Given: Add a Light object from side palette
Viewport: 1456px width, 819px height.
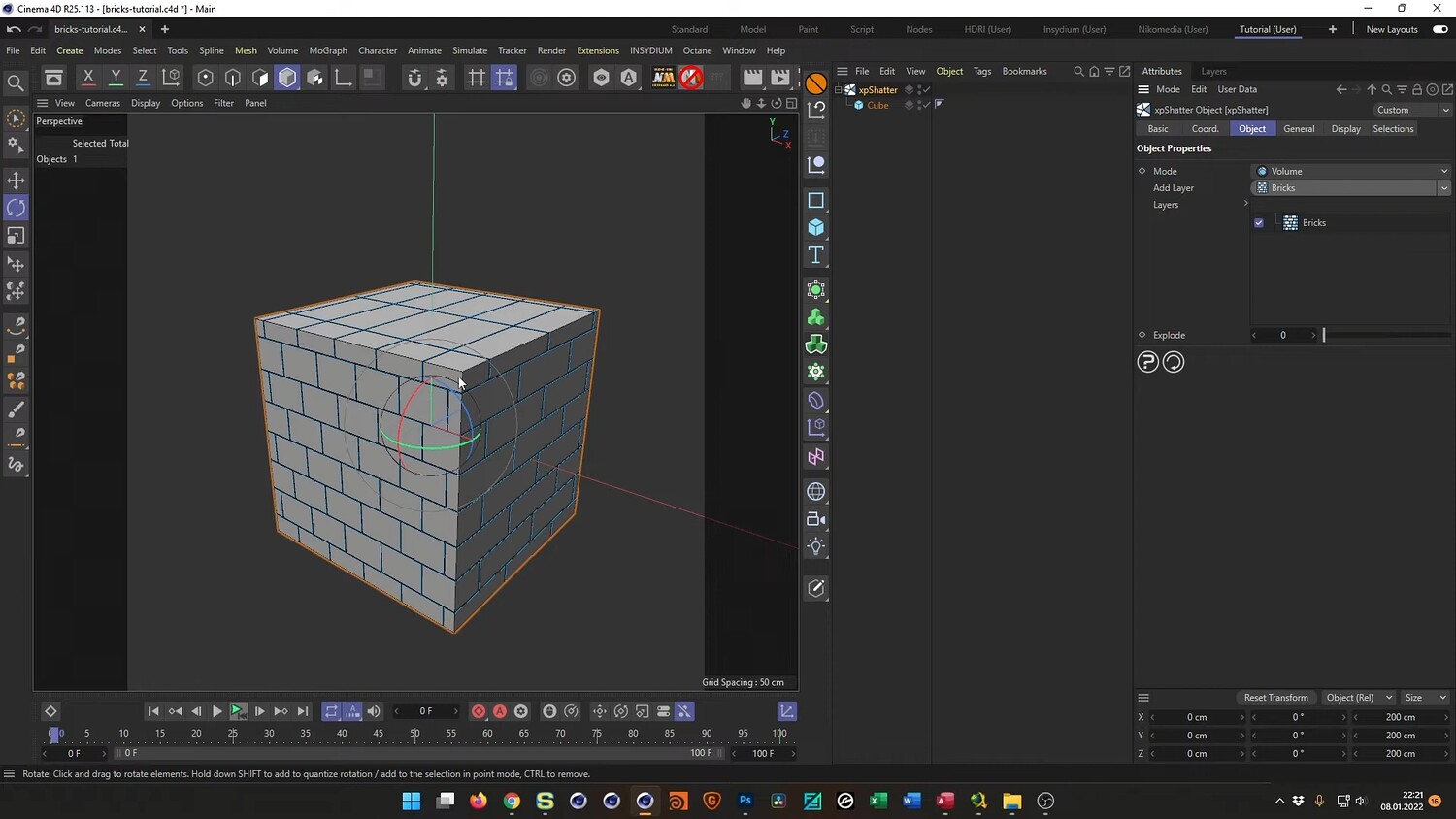Looking at the screenshot, I should 816,546.
